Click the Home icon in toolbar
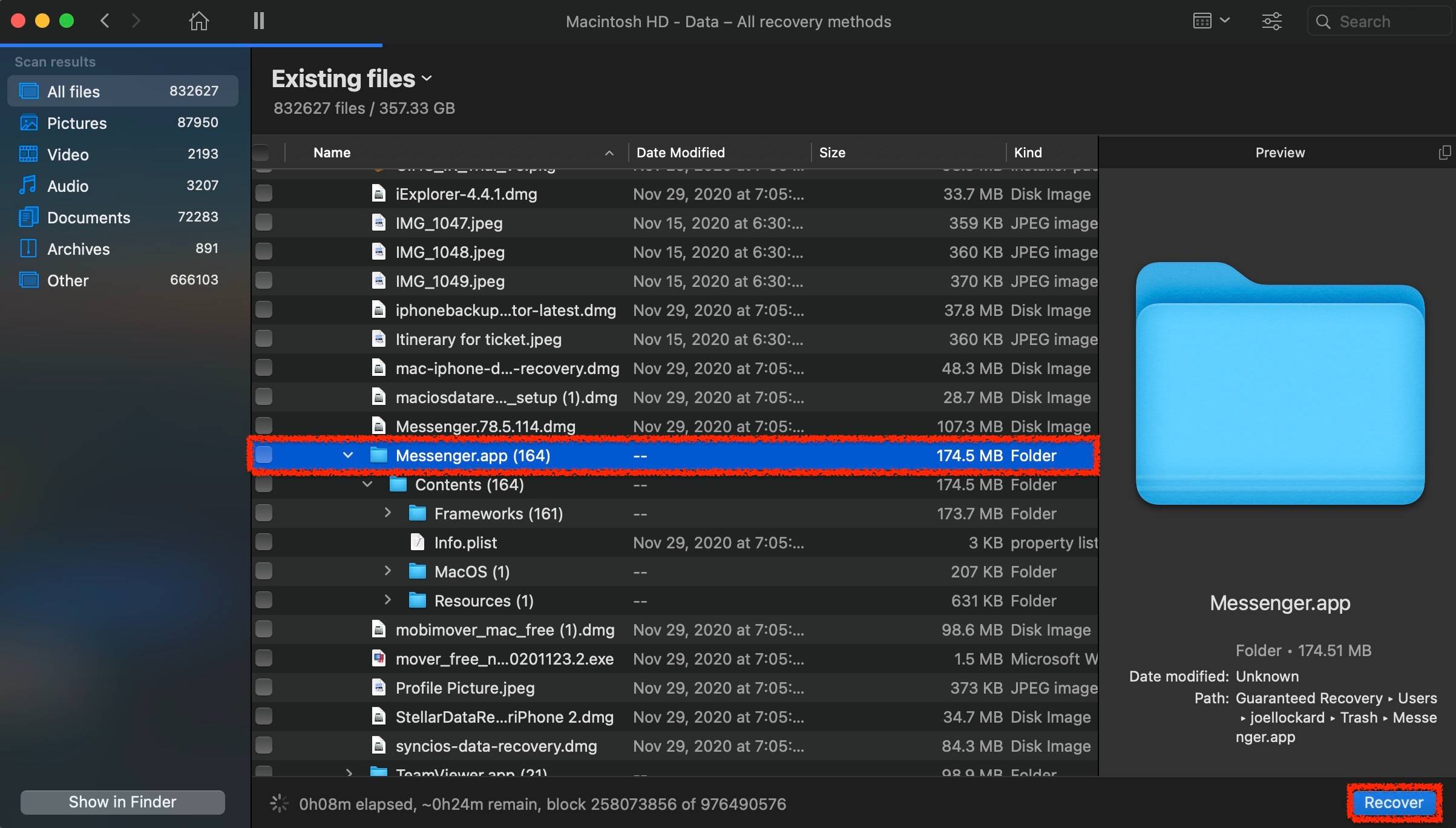 coord(198,21)
